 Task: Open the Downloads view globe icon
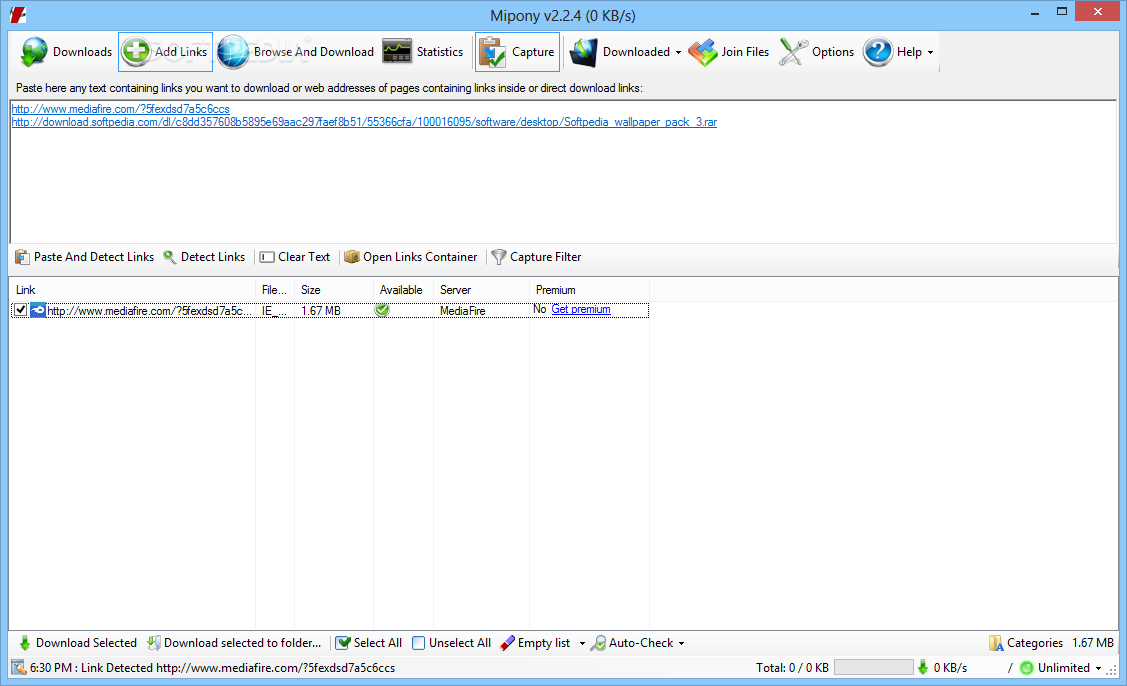tap(34, 52)
